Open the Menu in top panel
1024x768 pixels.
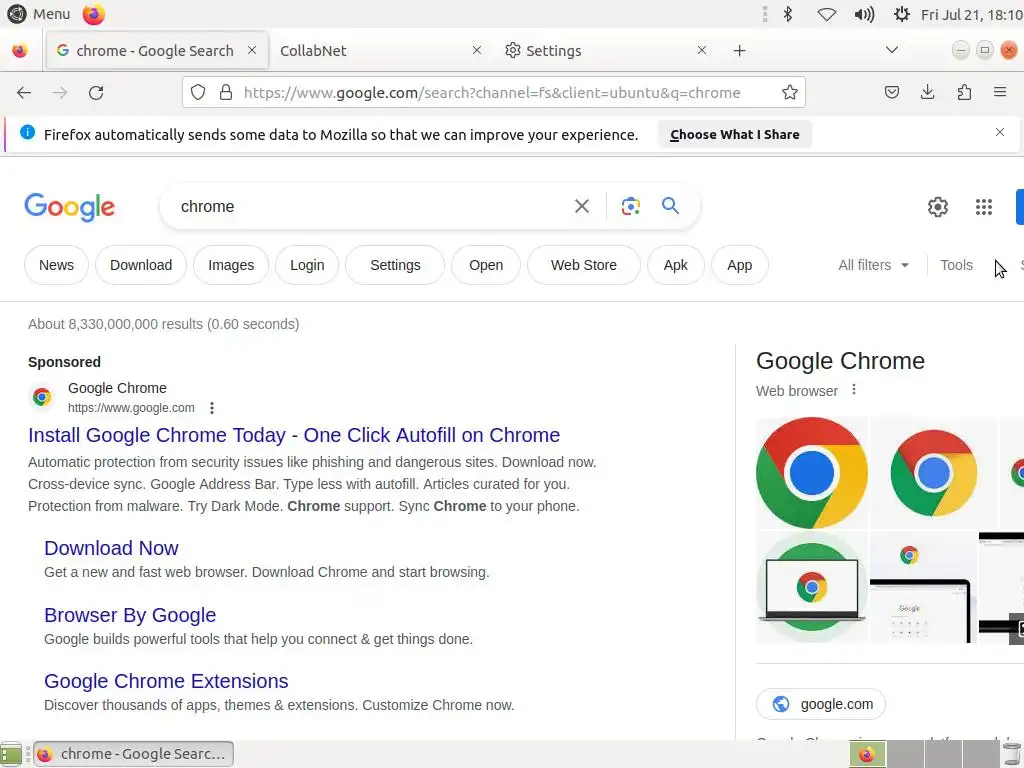pyautogui.click(x=39, y=14)
